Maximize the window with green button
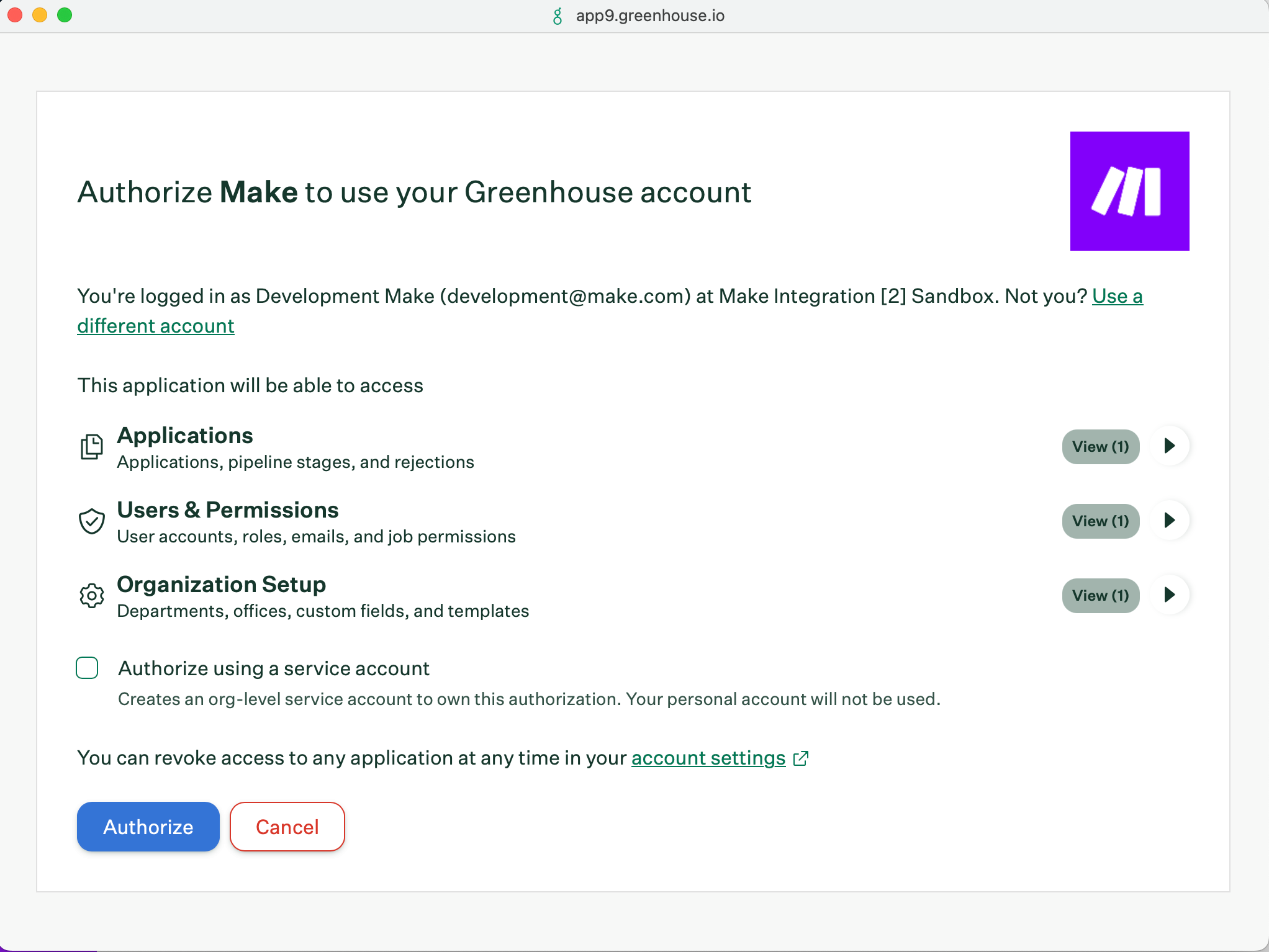Image resolution: width=1269 pixels, height=952 pixels. [65, 16]
